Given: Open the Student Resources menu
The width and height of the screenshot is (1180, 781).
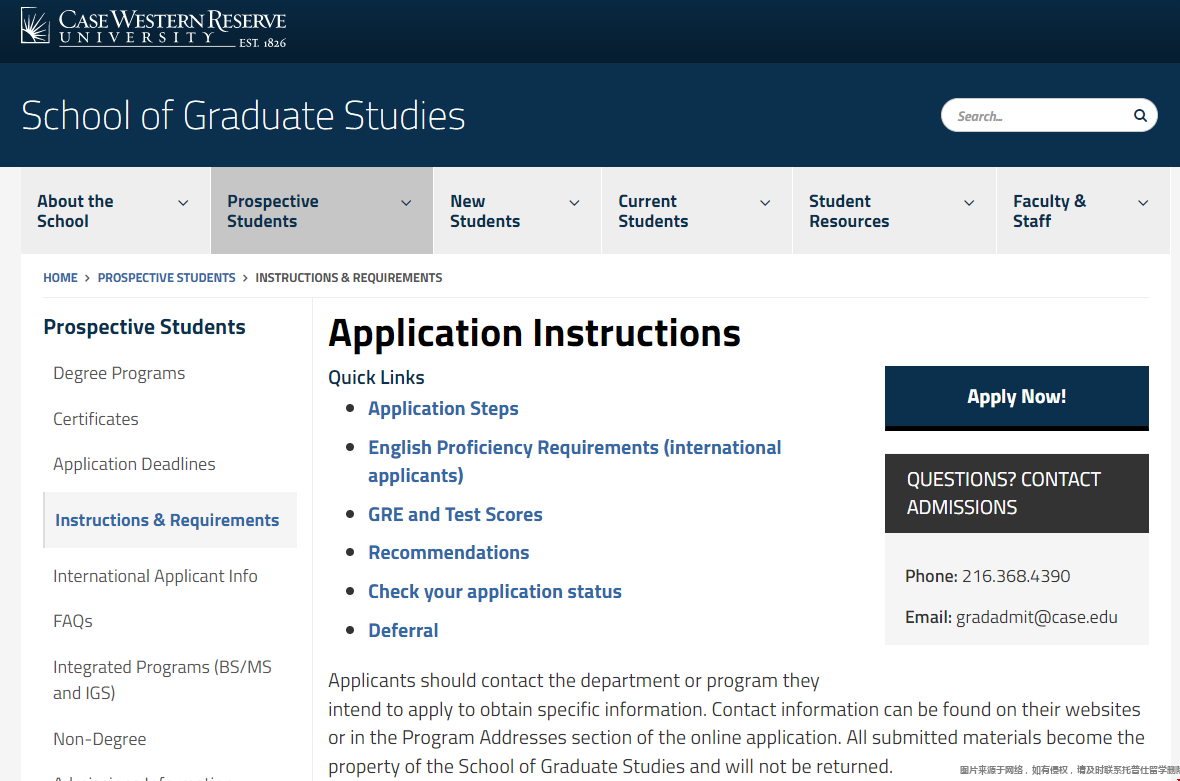Looking at the screenshot, I should point(895,211).
